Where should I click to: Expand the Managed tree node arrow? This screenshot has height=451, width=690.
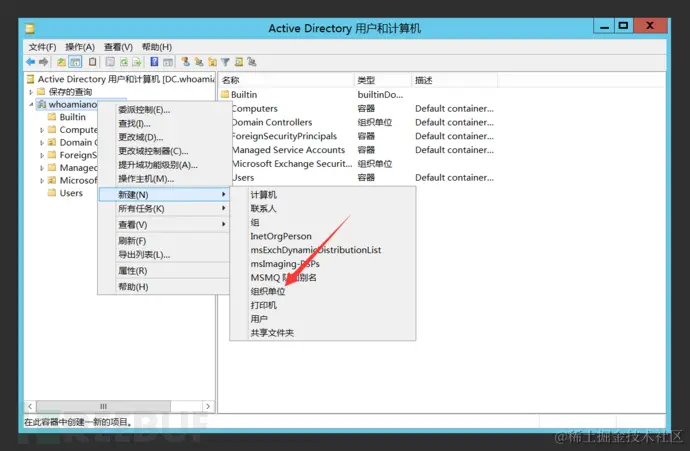[42, 168]
